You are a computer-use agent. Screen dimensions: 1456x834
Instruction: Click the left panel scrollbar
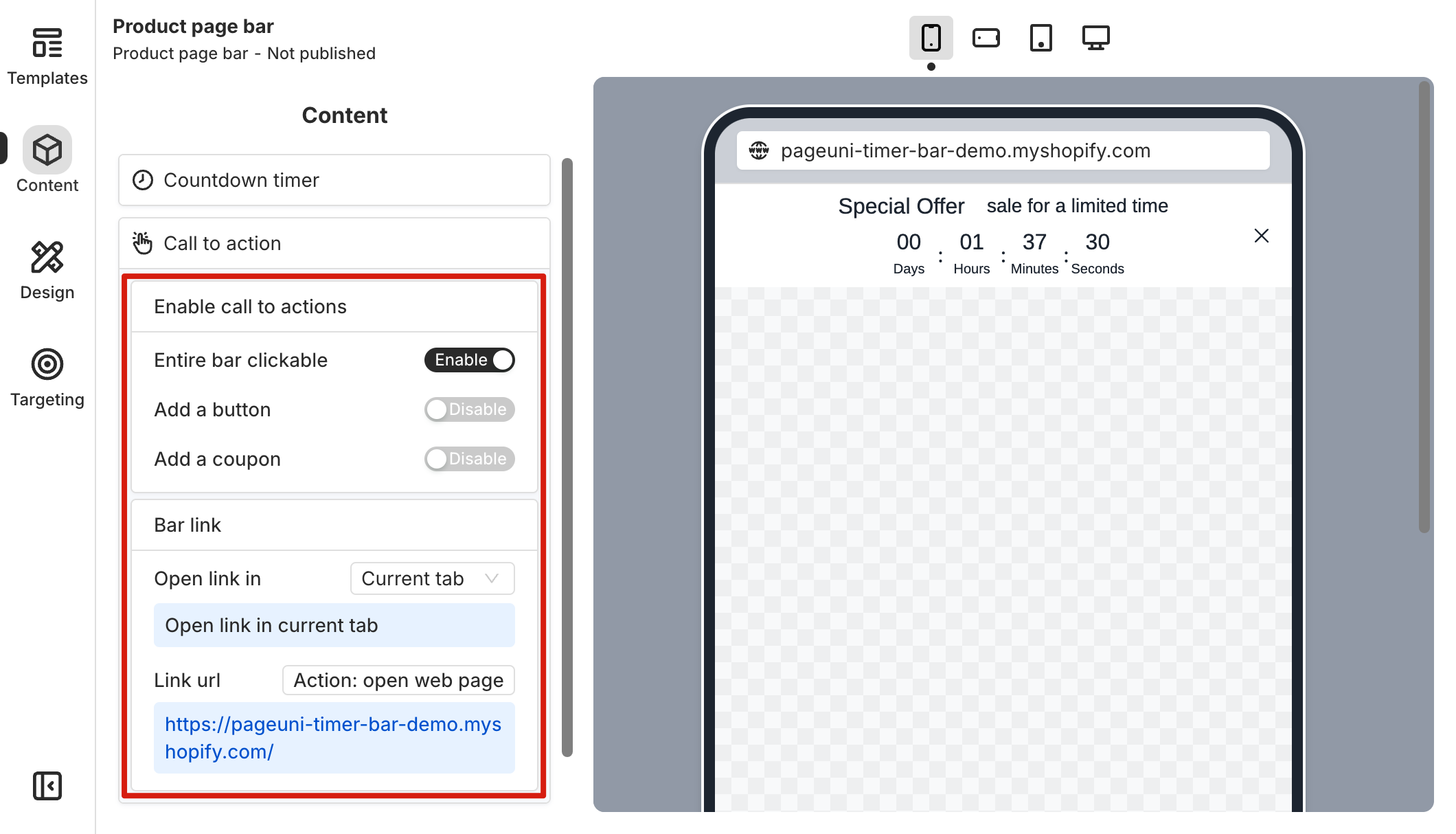[567, 457]
